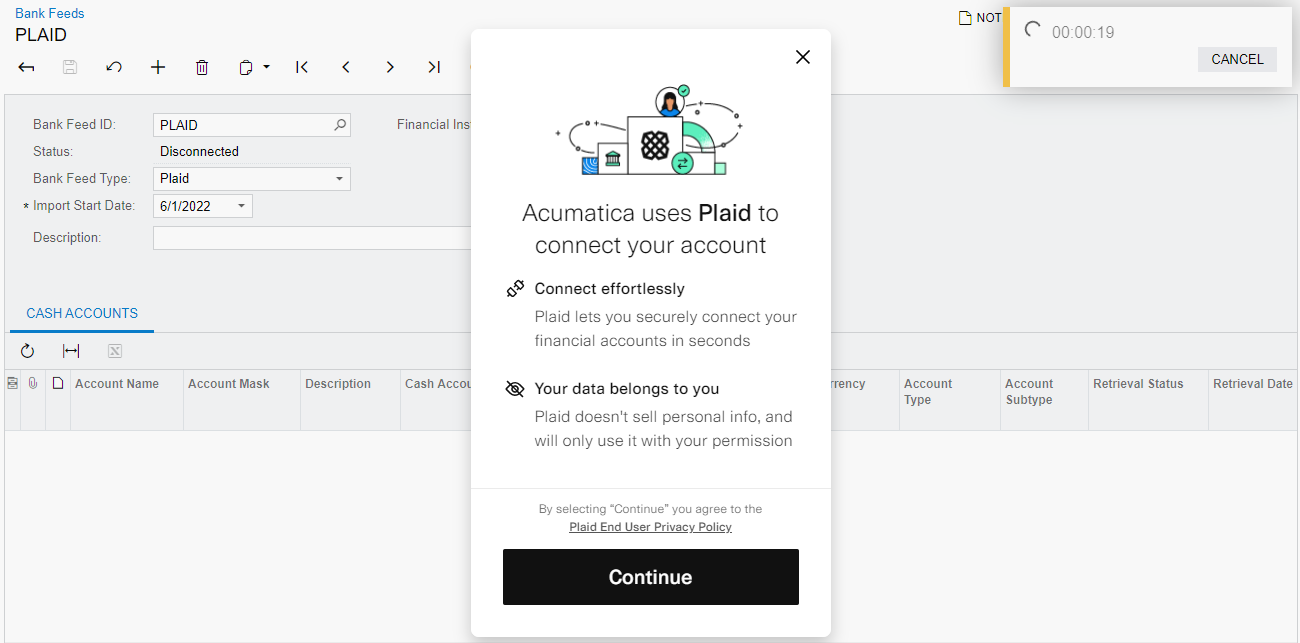Screen dimensions: 1300x643
Task: Select the Export to Excel icon
Action: coord(115,351)
